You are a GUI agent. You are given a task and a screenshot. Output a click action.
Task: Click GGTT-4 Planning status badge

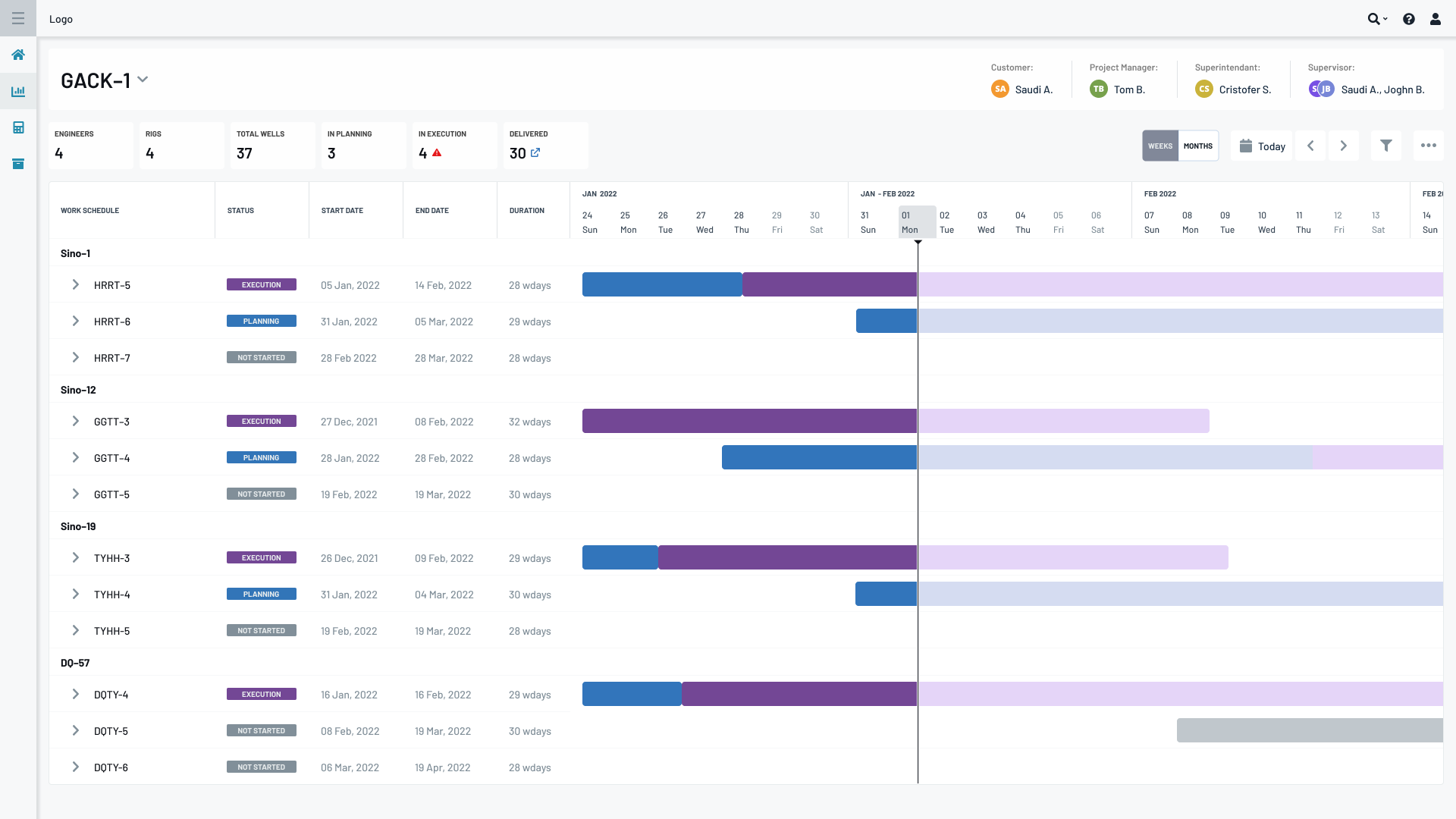(262, 457)
